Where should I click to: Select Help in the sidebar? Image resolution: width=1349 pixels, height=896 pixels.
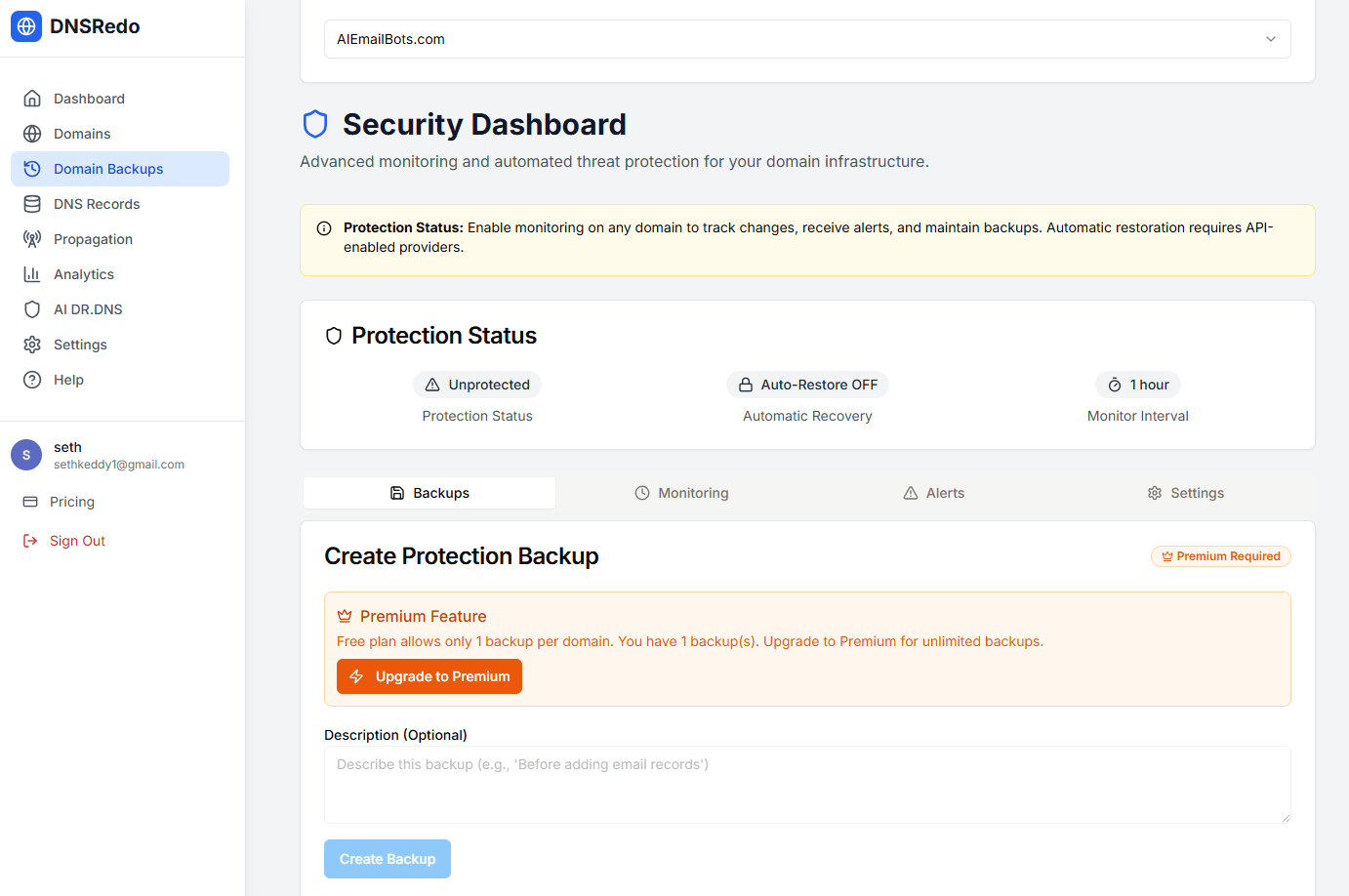click(x=120, y=380)
